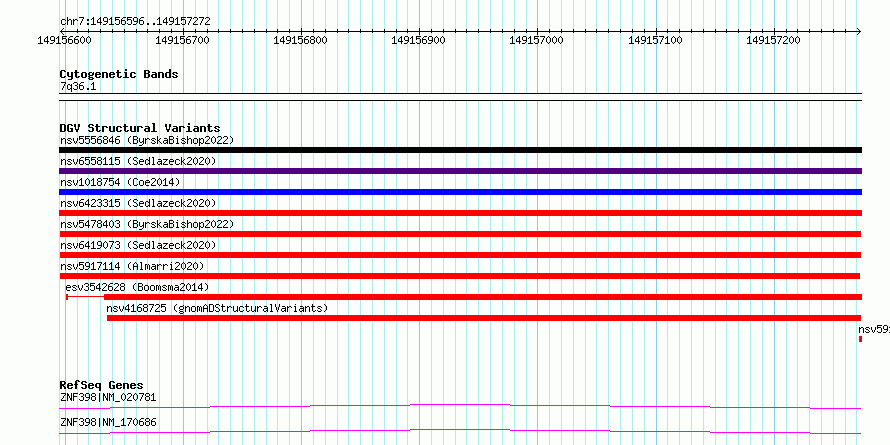Click label nsv4168725 (gnomADStructuralVariants)
The image size is (890, 445).
coord(217,308)
